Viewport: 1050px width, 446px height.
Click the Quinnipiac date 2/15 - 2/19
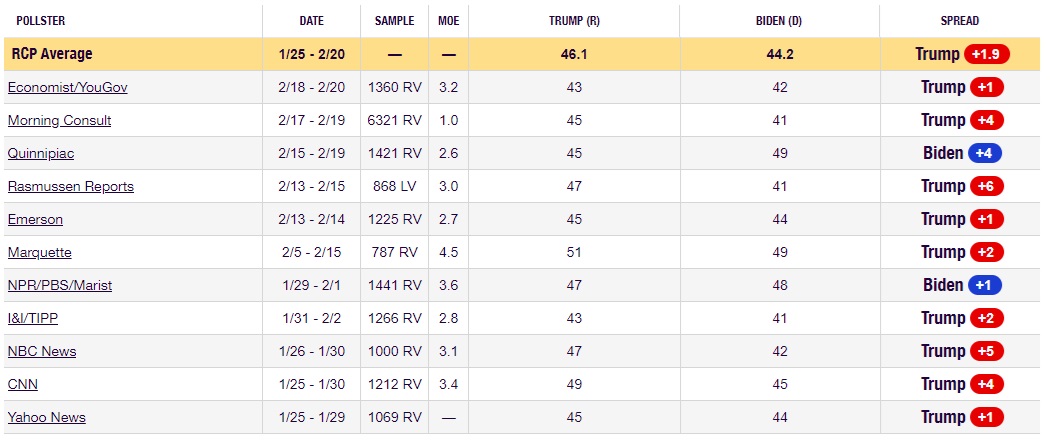(x=311, y=153)
